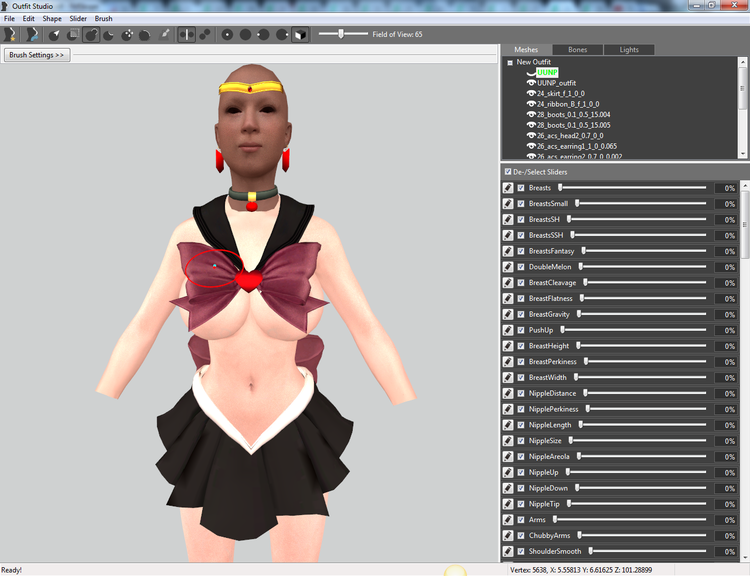The image size is (750, 576).
Task: Uncheck the BreastsFantasy slider checkbox
Action: coord(521,251)
